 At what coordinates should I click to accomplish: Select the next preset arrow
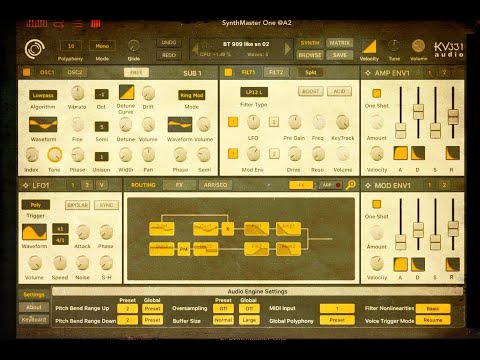(x=287, y=49)
